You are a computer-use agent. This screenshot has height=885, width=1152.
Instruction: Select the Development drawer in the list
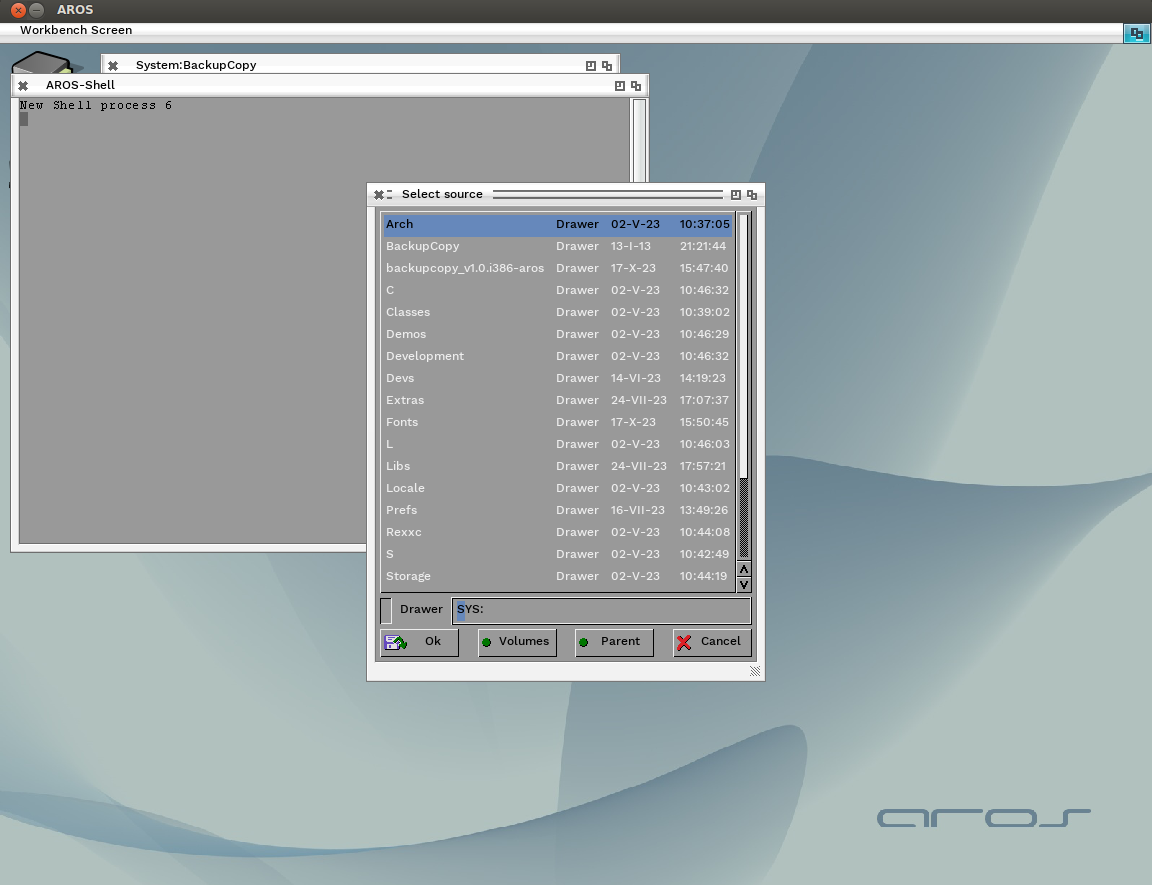coord(558,356)
